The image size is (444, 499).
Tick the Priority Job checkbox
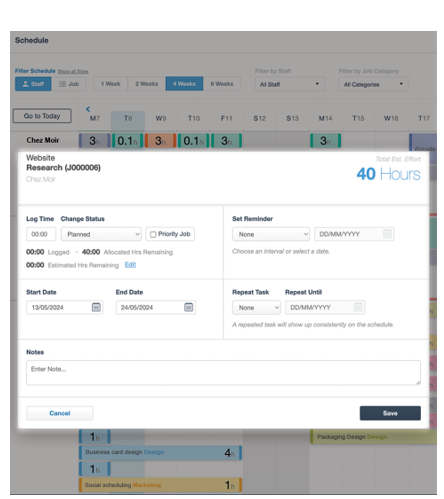click(153, 234)
